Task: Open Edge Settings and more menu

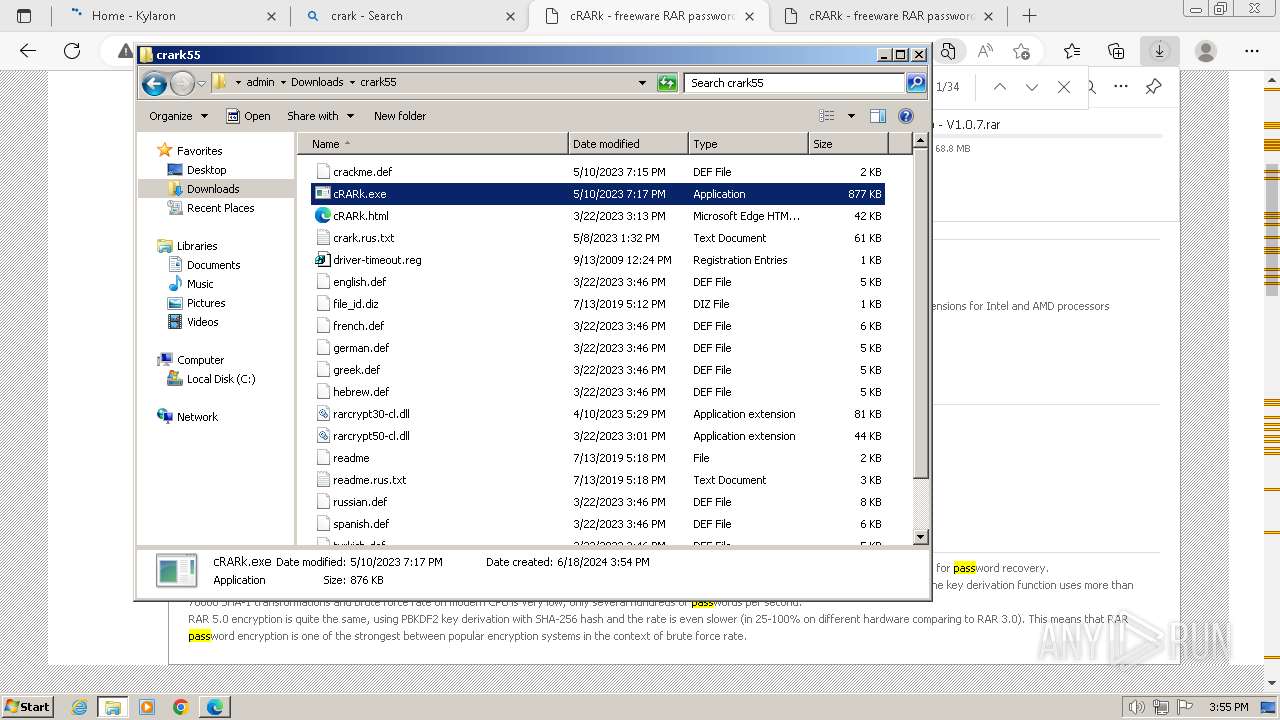Action: [1252, 51]
